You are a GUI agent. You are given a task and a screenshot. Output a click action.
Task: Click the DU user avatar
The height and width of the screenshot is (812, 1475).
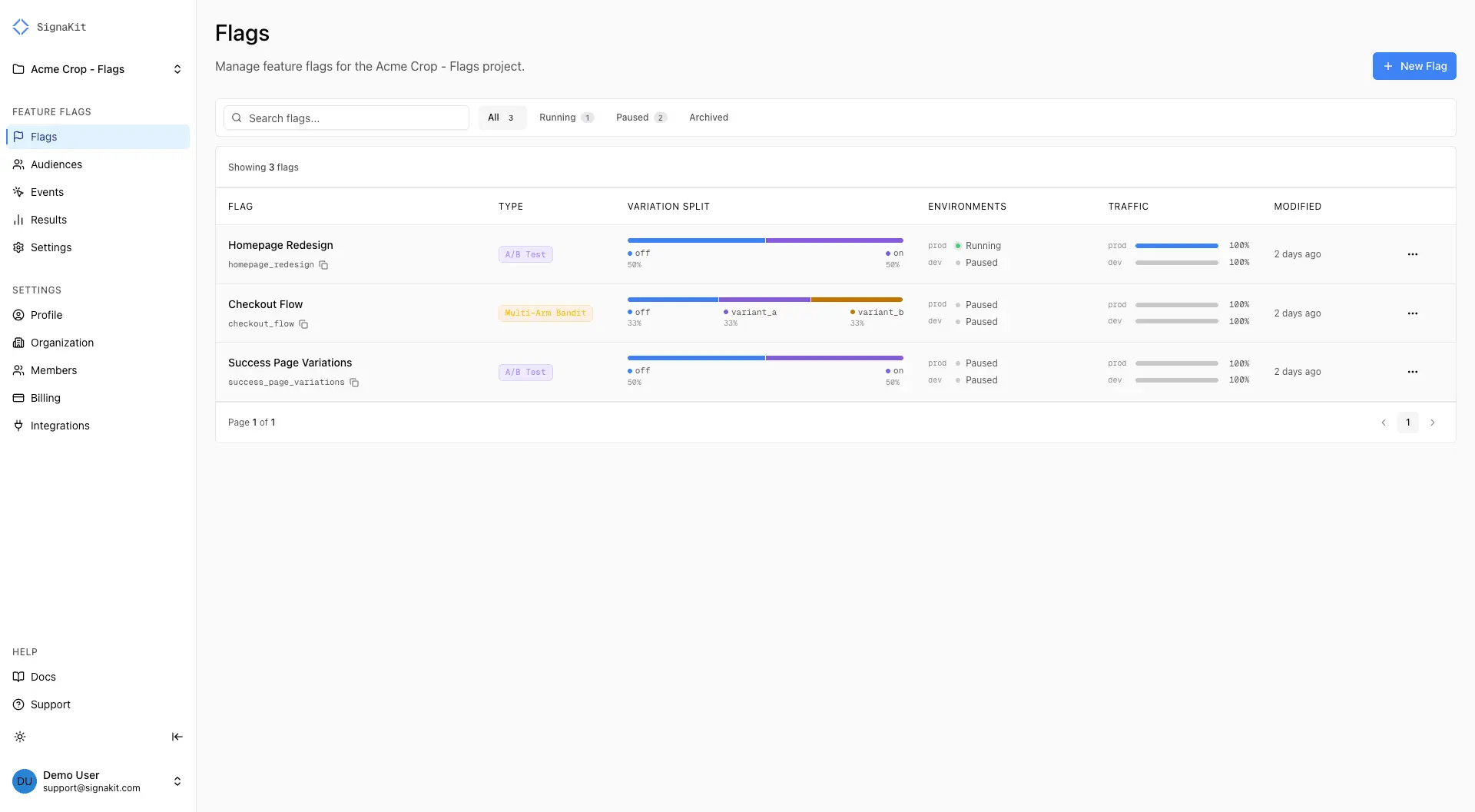point(25,781)
